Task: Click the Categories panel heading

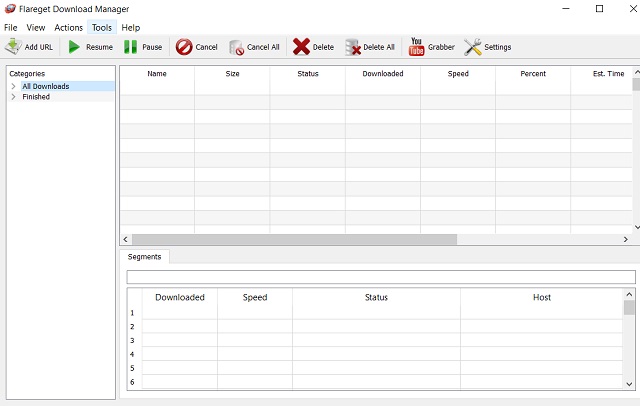Action: (x=27, y=74)
